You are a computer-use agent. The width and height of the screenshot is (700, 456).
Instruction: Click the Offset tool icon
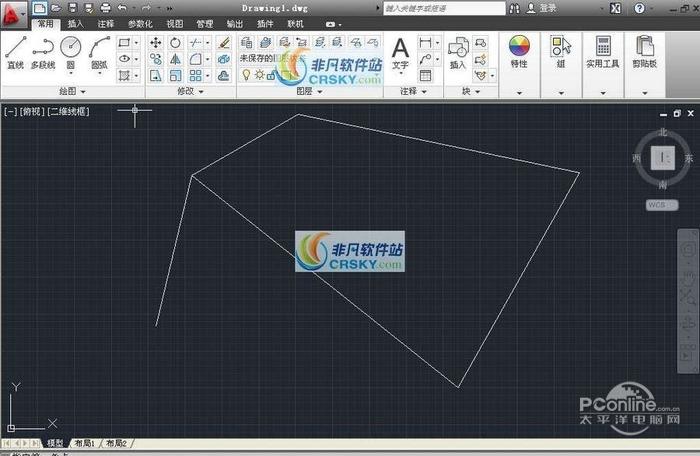(224, 75)
